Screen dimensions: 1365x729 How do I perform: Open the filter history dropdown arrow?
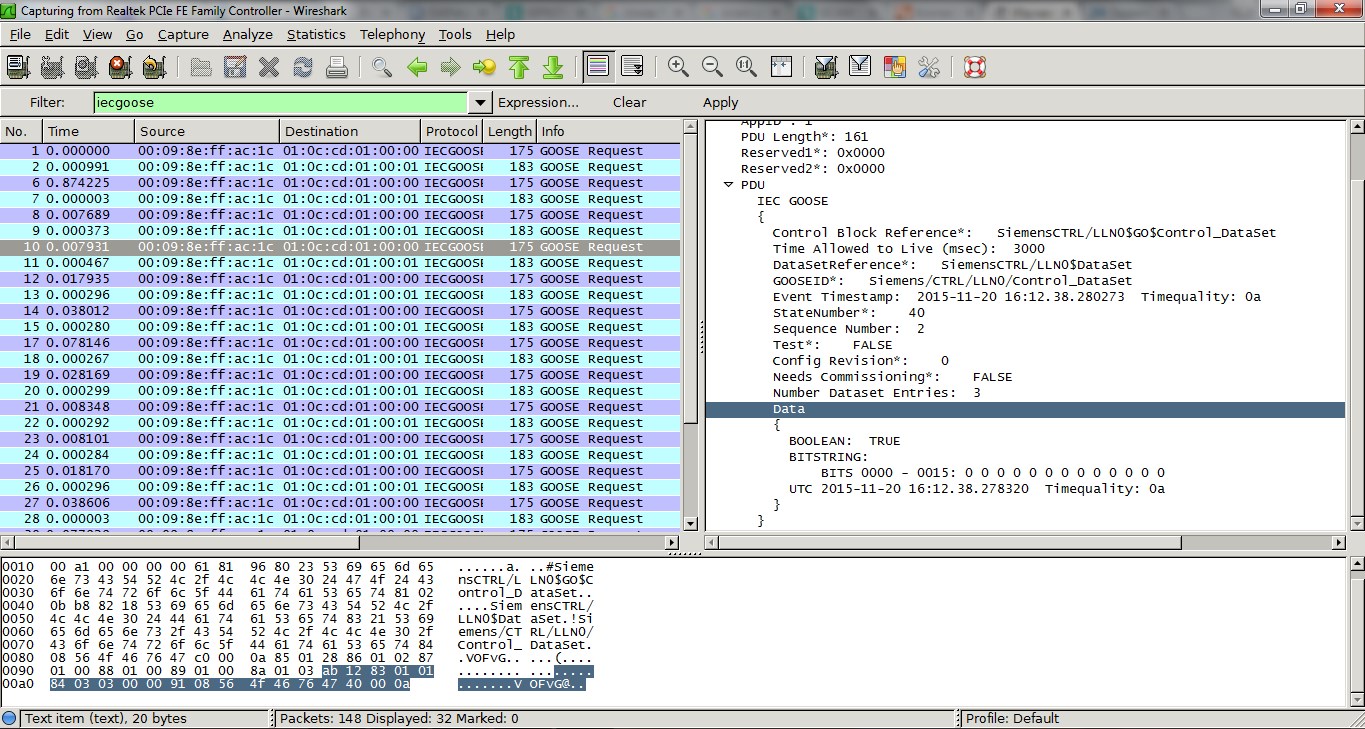[x=480, y=102]
